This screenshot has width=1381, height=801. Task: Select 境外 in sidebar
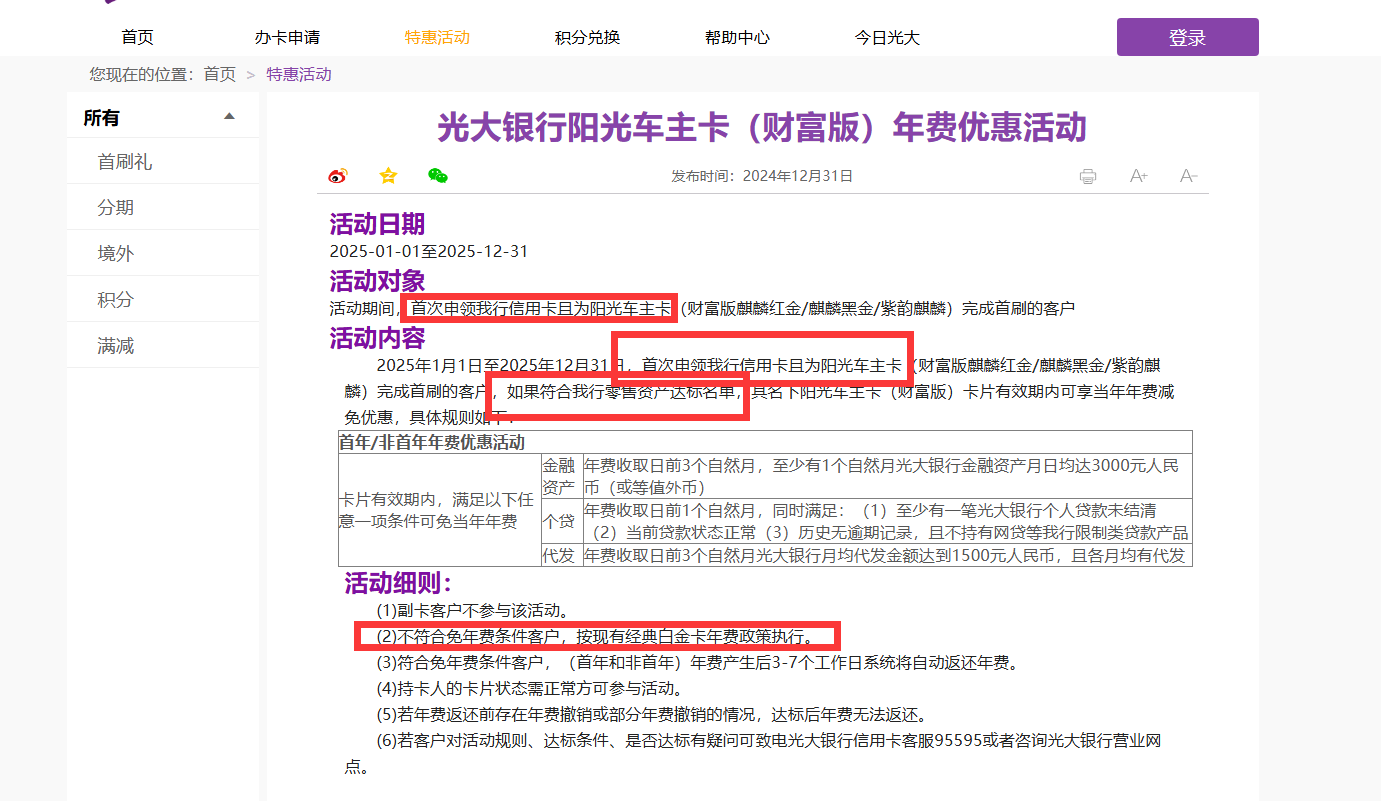(x=163, y=253)
